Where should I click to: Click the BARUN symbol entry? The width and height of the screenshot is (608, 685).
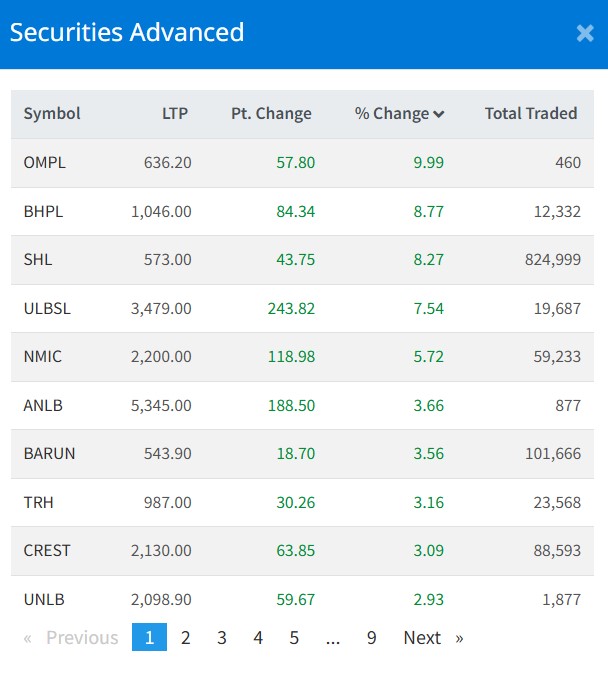click(49, 454)
